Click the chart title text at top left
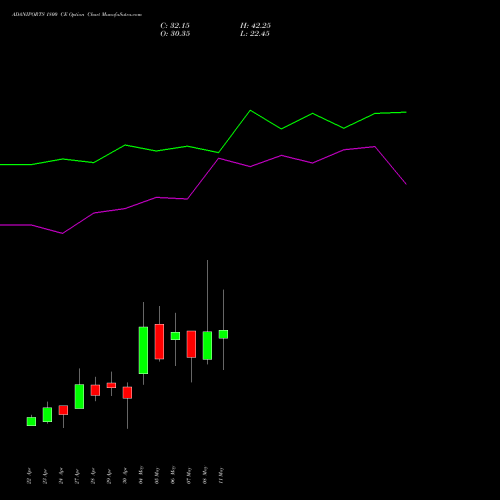 (77, 15)
